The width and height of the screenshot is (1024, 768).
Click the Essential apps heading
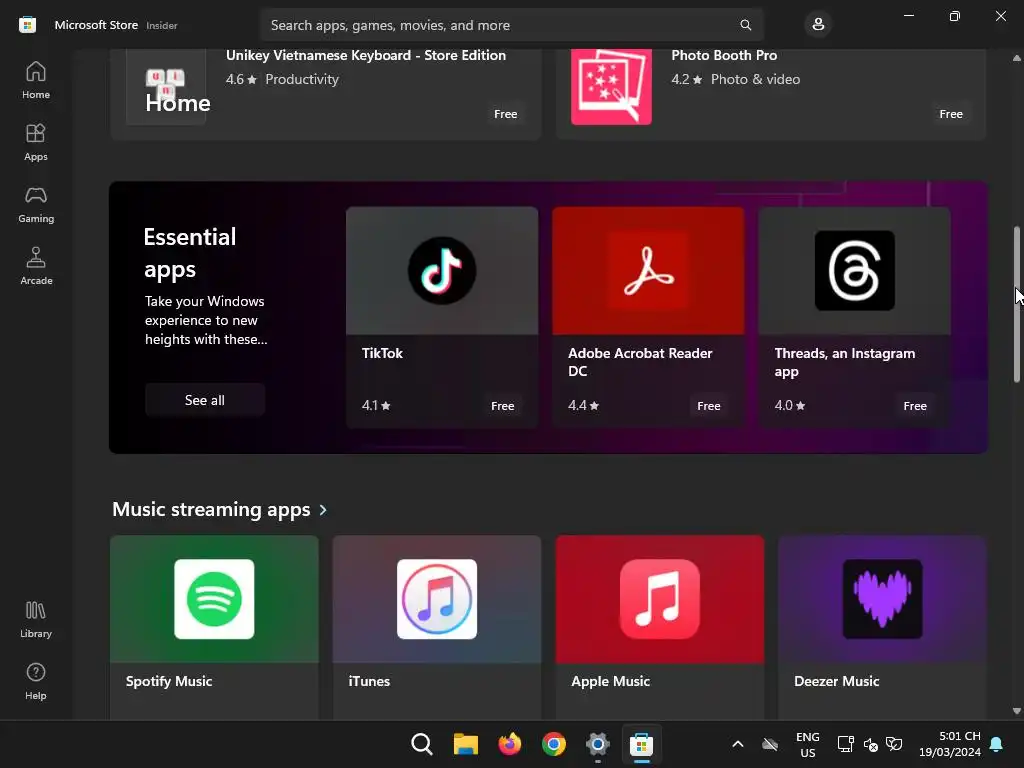pyautogui.click(x=189, y=253)
